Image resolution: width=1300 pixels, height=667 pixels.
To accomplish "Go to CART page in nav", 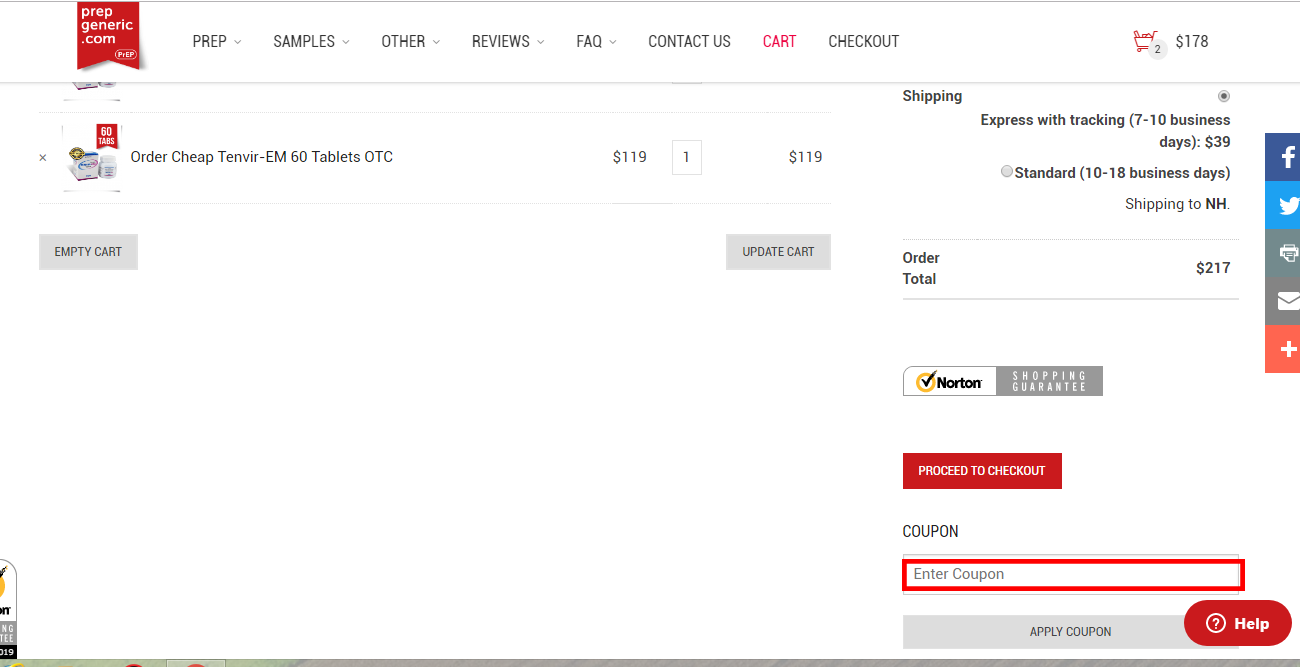I will pyautogui.click(x=779, y=42).
